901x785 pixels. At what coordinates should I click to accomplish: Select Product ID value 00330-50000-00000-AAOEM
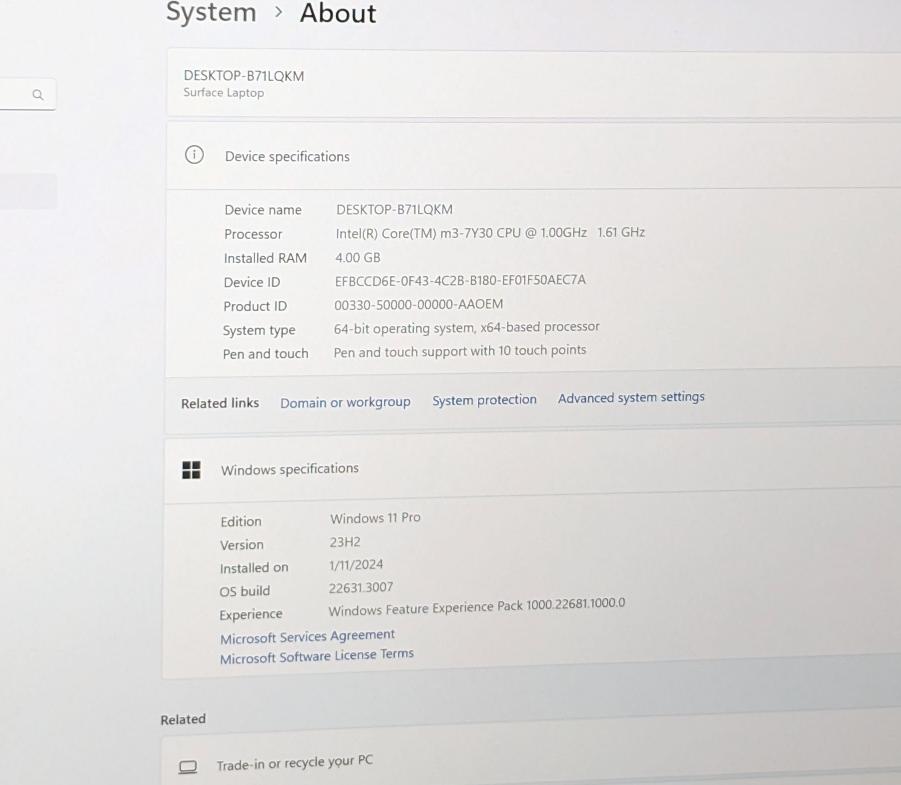(418, 305)
